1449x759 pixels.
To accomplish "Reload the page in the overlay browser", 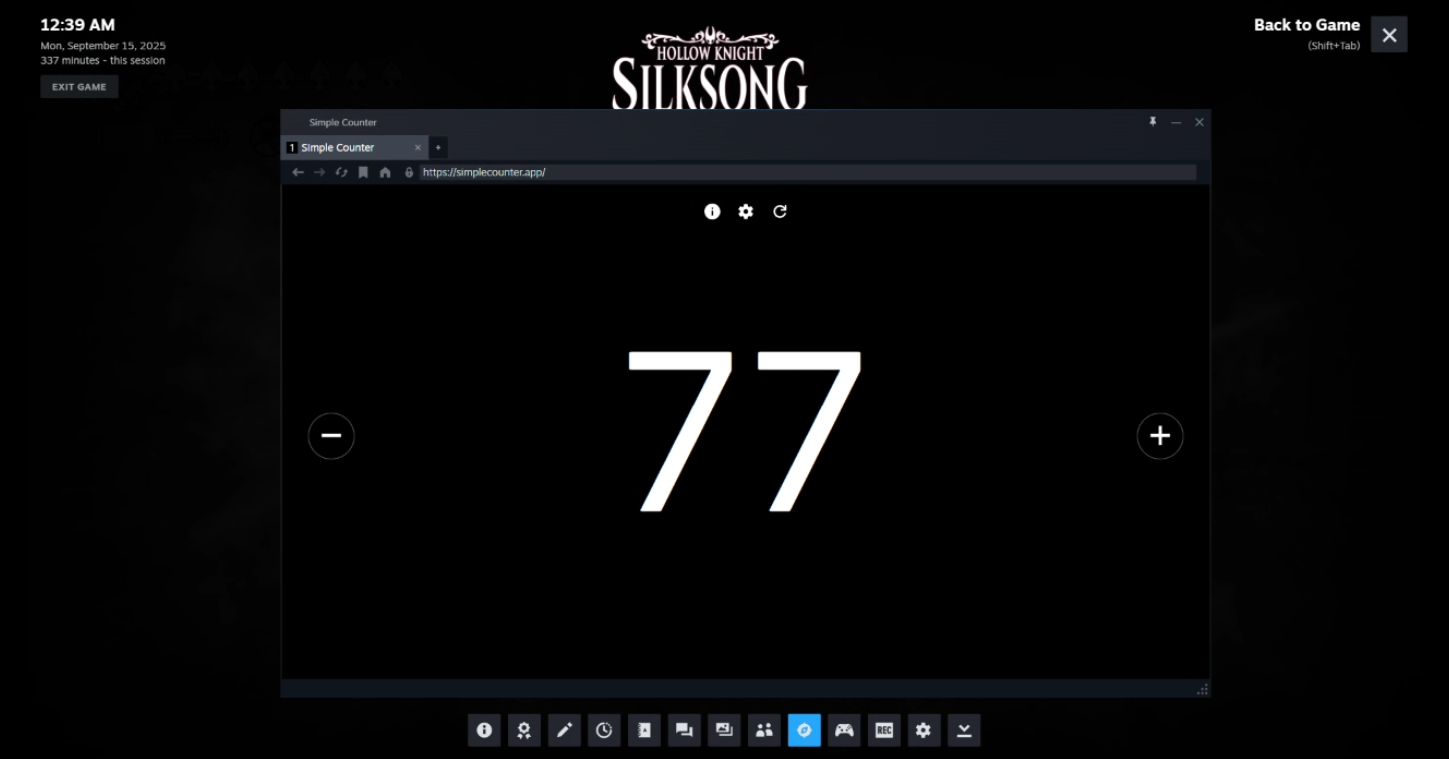I will [x=341, y=173].
